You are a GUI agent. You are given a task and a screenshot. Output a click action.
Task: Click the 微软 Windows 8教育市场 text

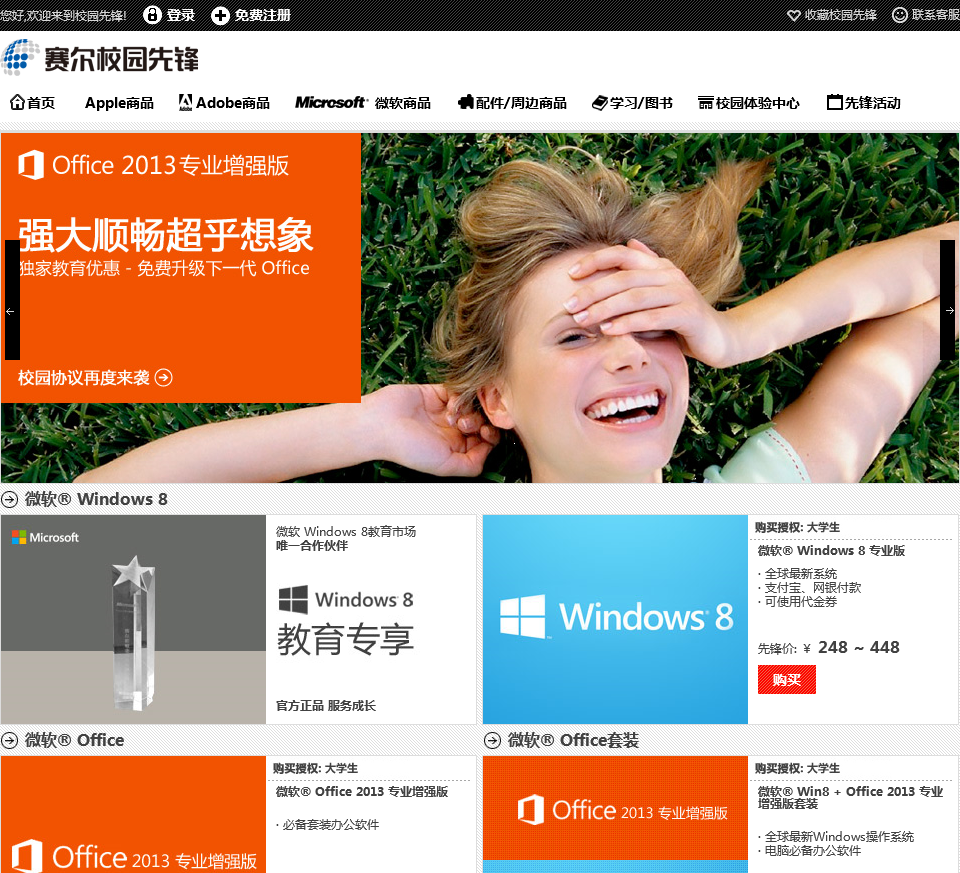point(346,531)
